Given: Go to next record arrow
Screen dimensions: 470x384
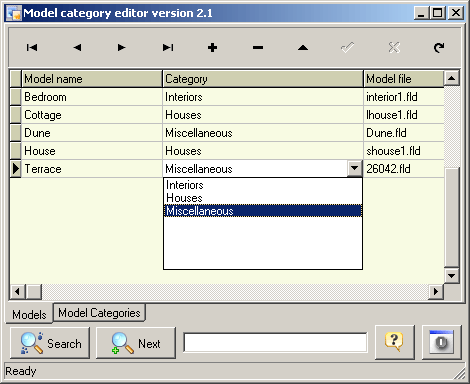Looking at the screenshot, I should (122, 47).
